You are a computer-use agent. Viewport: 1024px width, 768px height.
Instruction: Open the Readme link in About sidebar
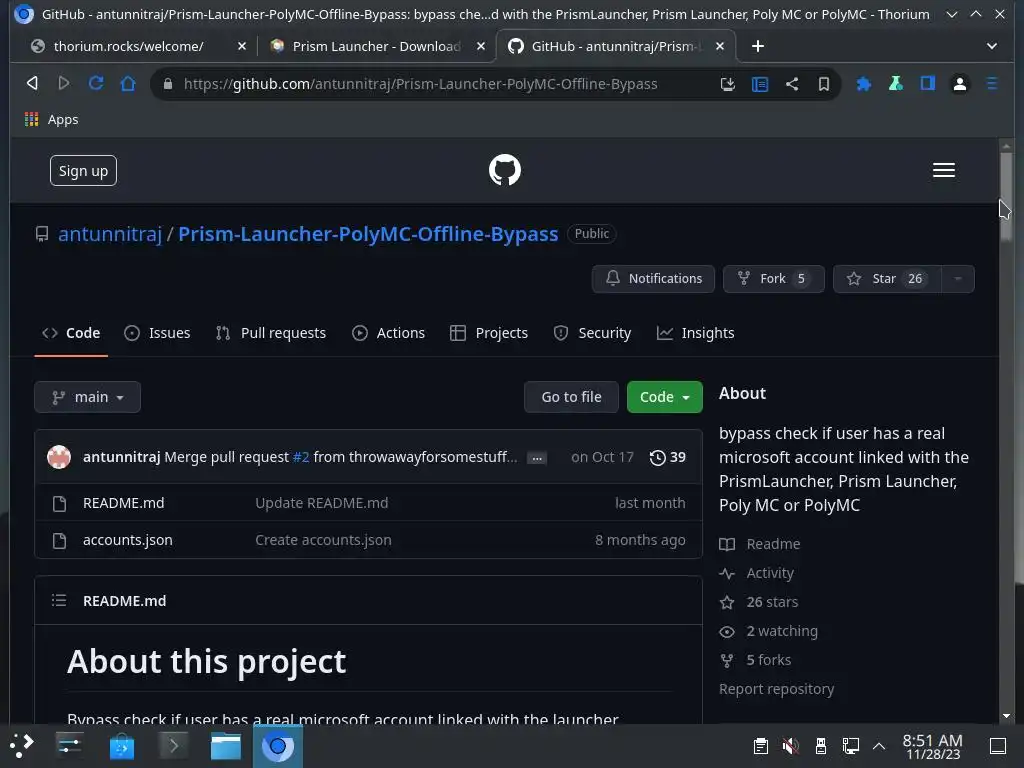[x=760, y=544]
